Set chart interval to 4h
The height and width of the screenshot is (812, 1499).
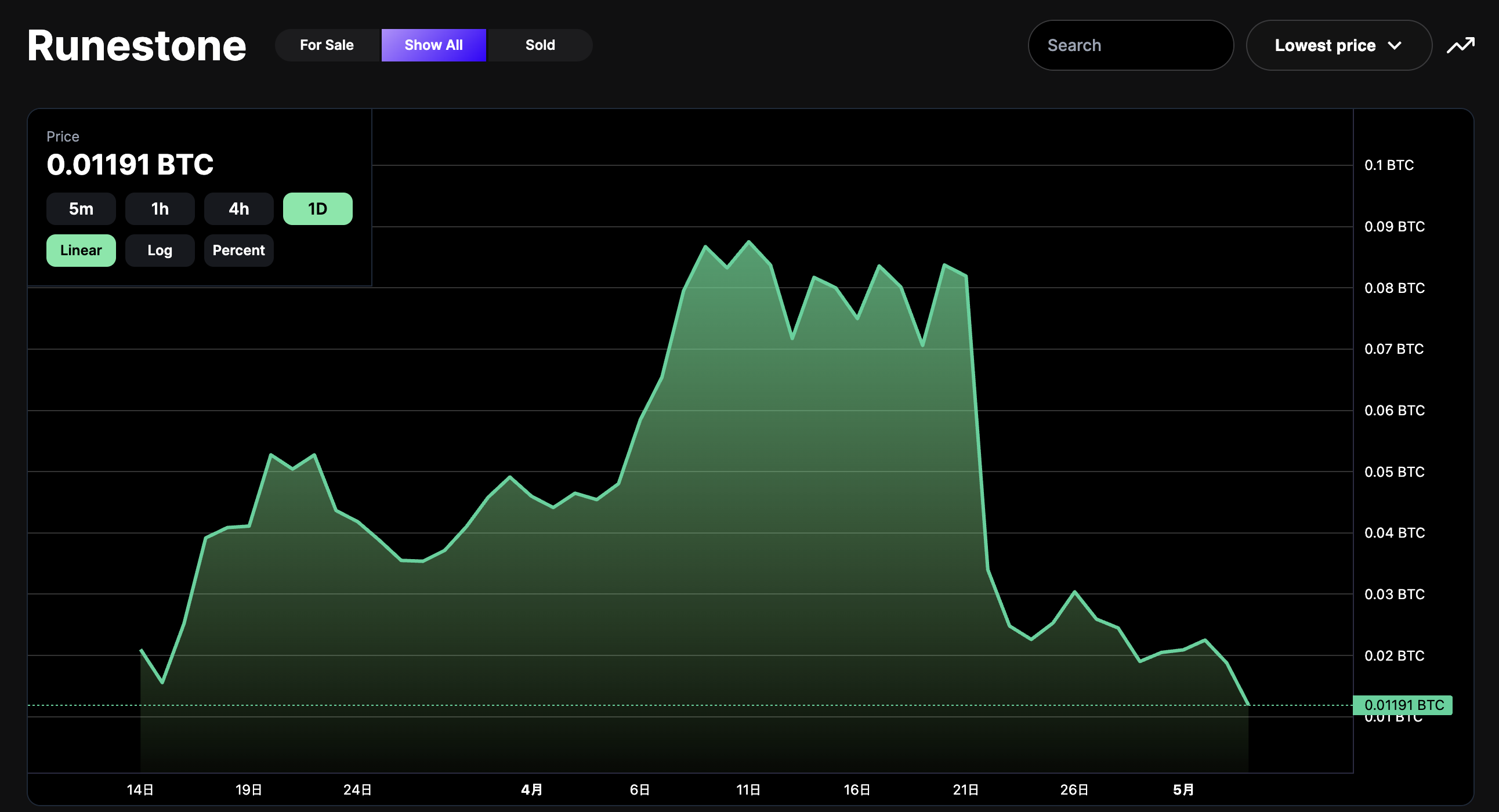tap(238, 209)
